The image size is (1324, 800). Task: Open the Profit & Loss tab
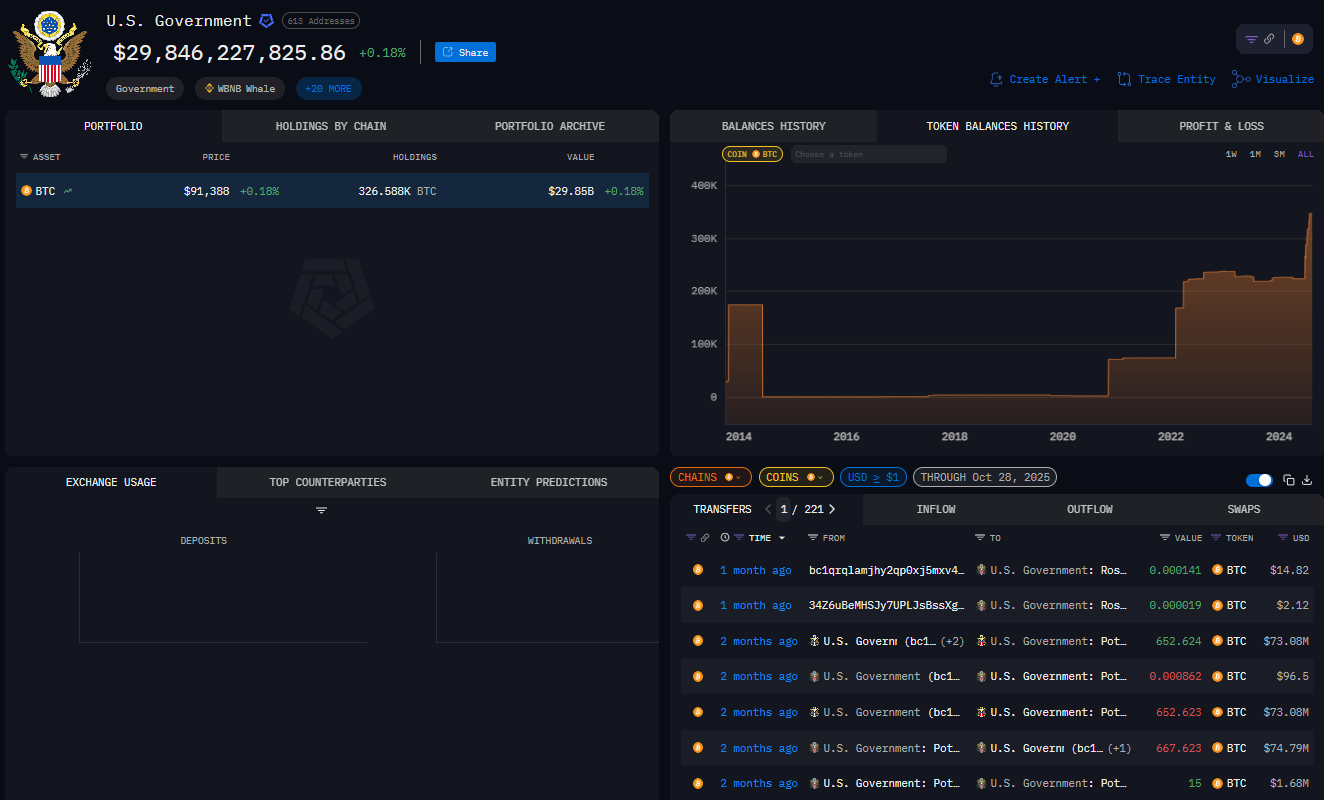(x=1220, y=126)
